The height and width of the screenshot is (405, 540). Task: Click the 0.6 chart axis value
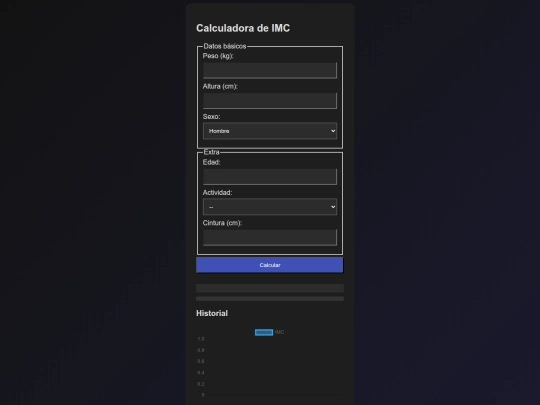pos(201,361)
